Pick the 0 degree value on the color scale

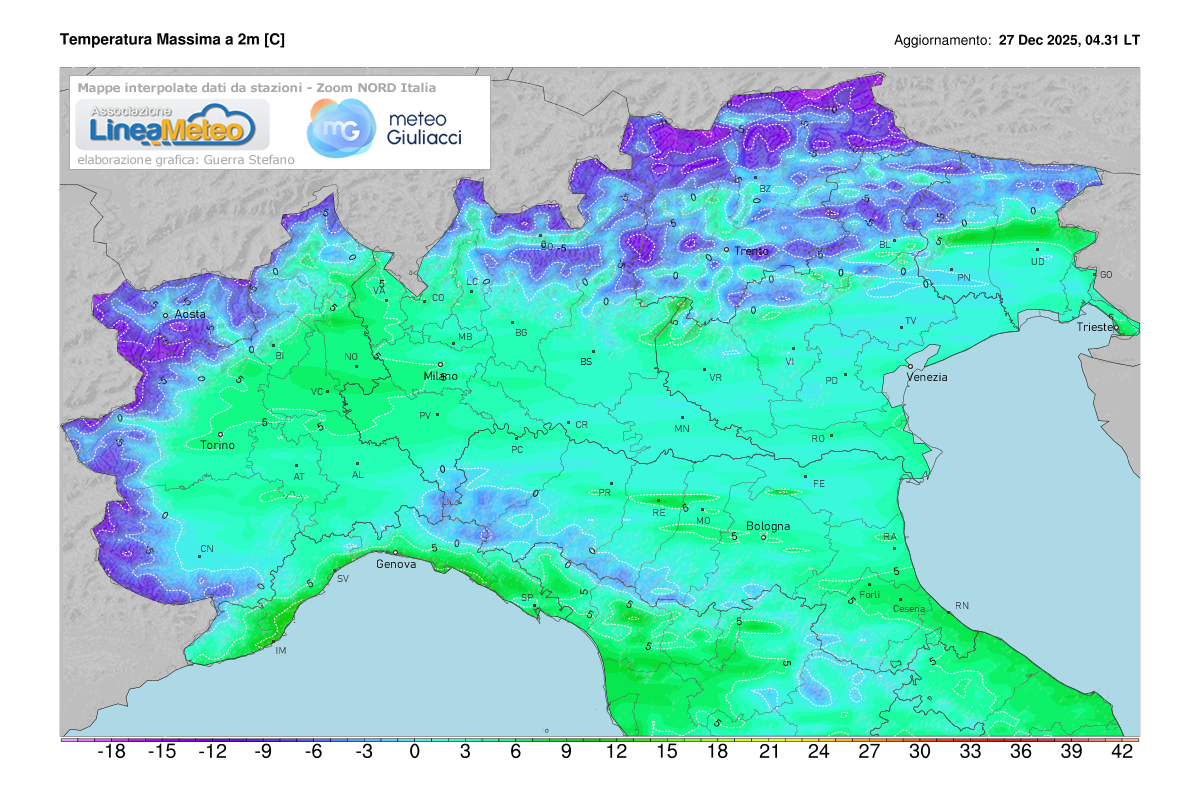pyautogui.click(x=414, y=753)
